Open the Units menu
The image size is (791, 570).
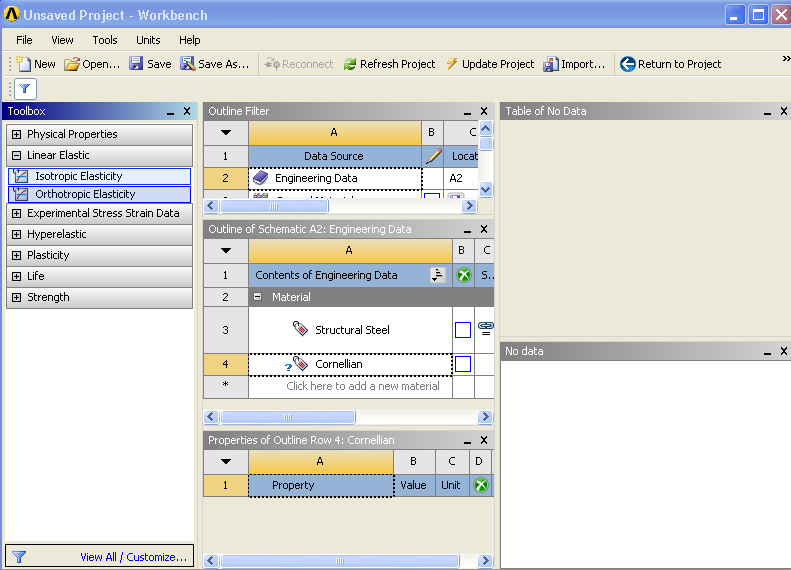pos(148,40)
